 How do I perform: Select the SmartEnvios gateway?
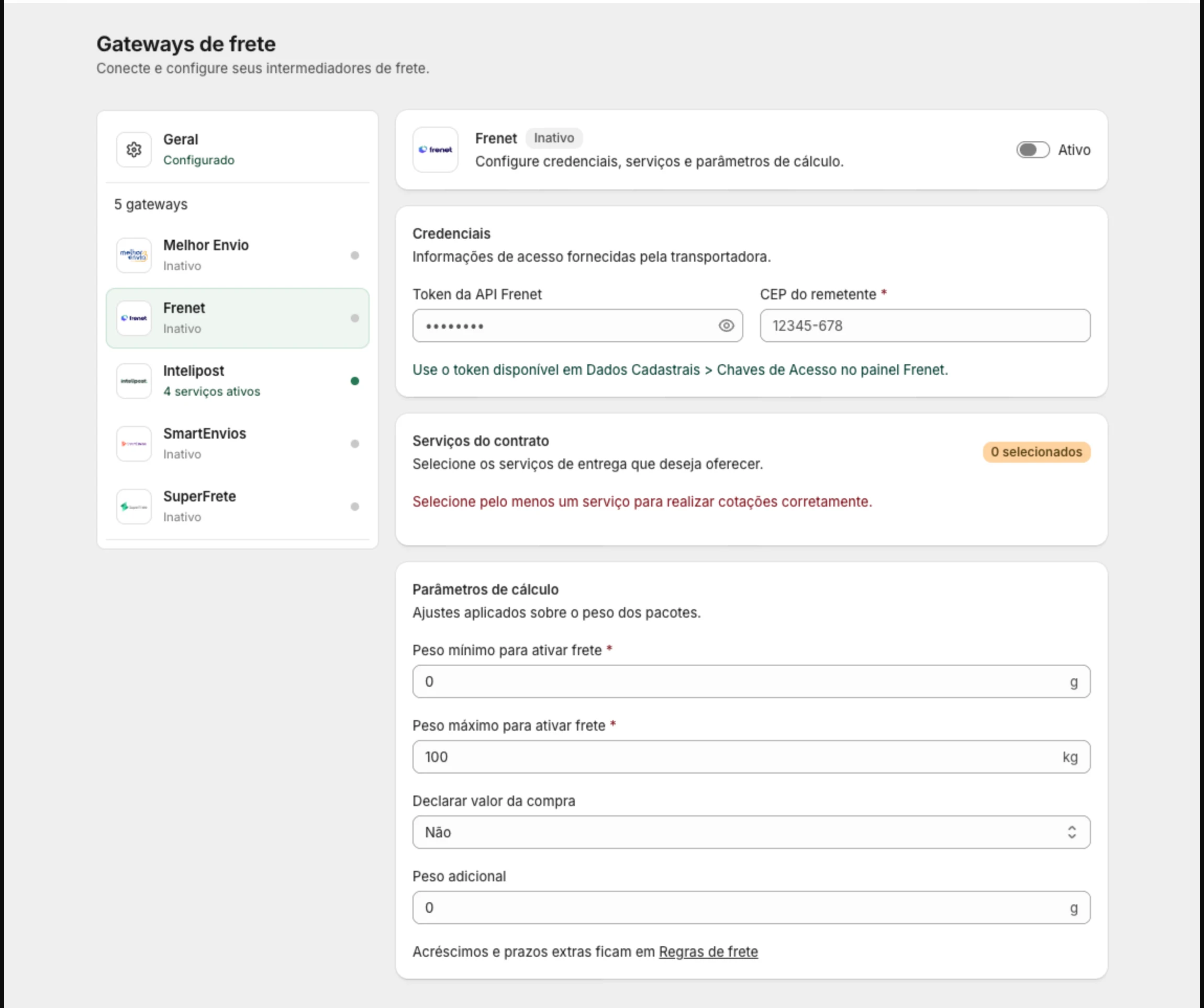[237, 443]
